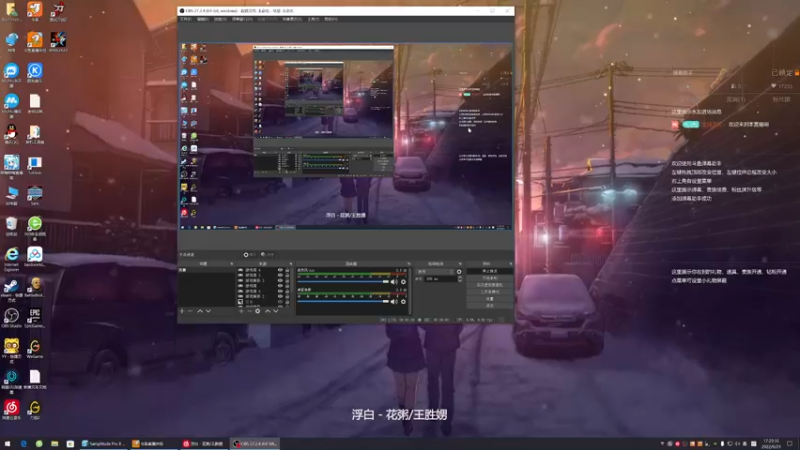The height and width of the screenshot is (450, 800).
Task: Open the scene transition properties gear
Action: coord(459,271)
